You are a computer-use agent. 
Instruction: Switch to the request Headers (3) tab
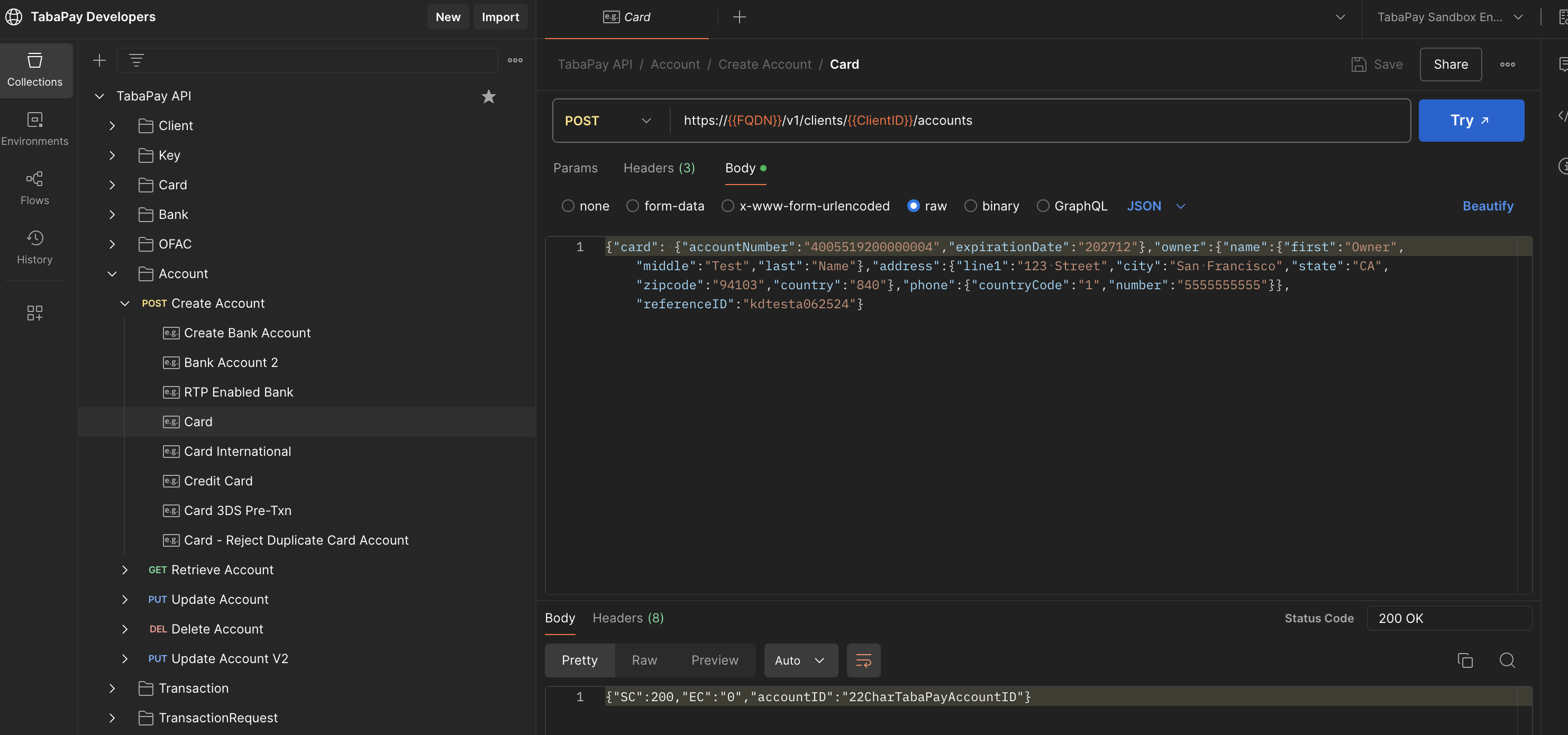tap(659, 168)
